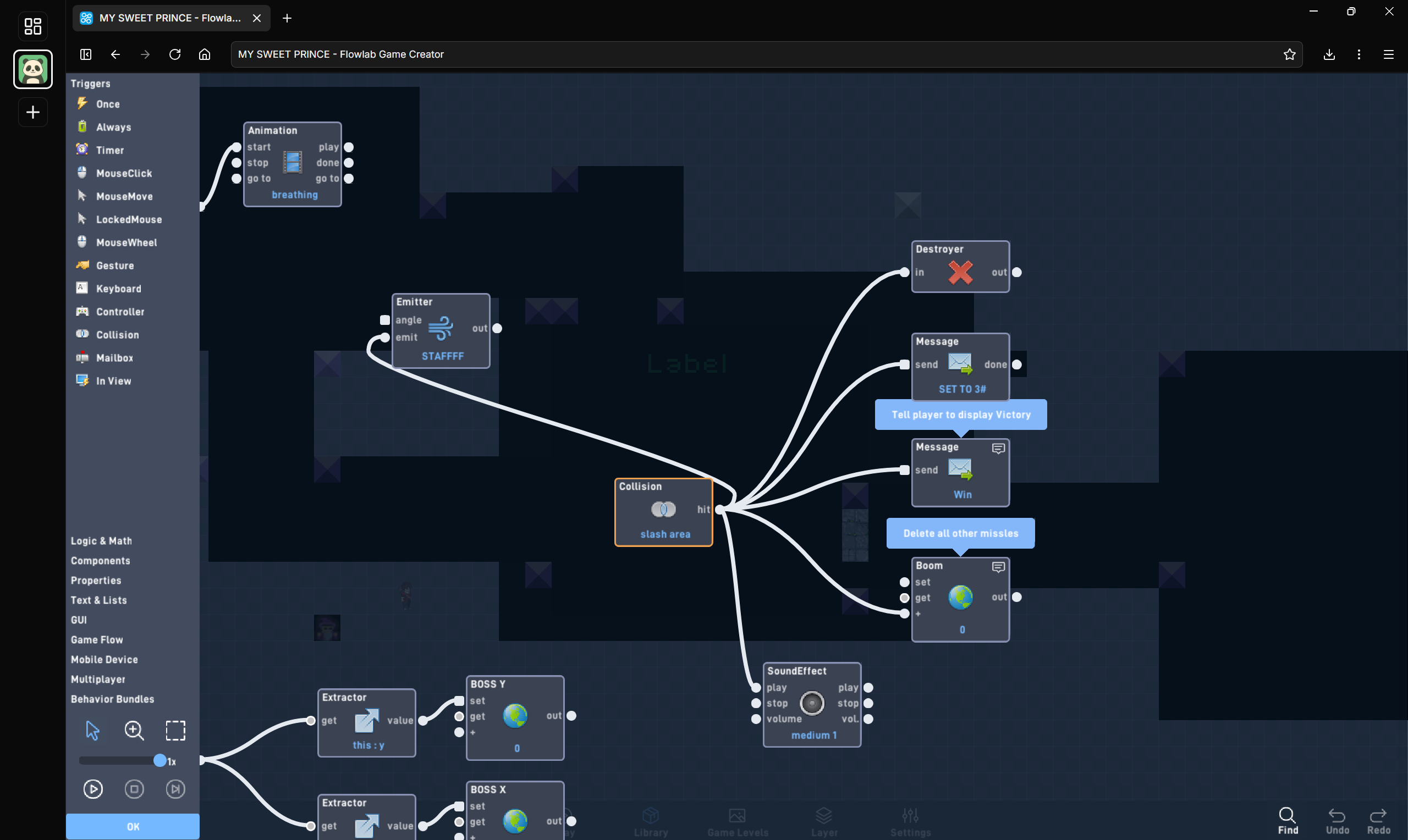Select the dashed marquee selection tool
This screenshot has width=1408, height=840.
[x=175, y=730]
